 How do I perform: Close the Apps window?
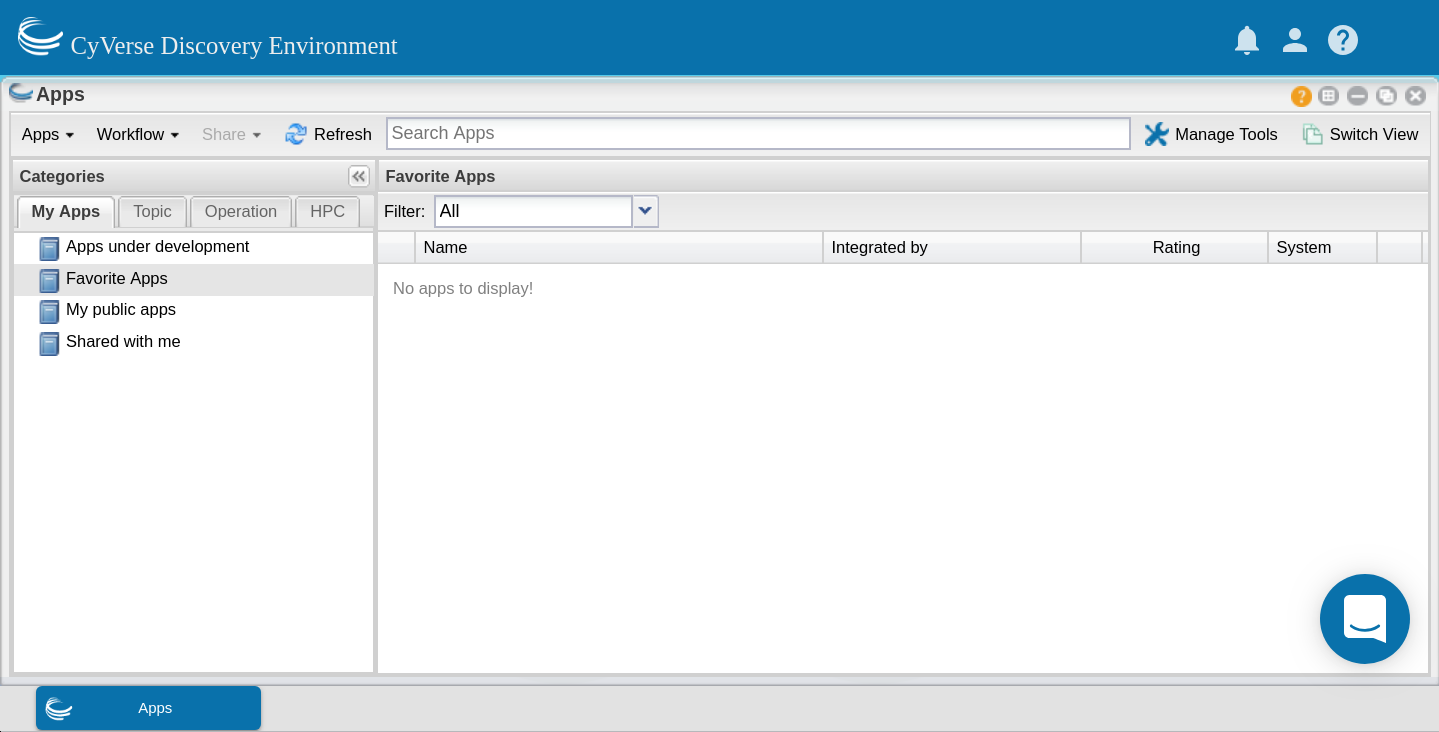click(x=1415, y=96)
